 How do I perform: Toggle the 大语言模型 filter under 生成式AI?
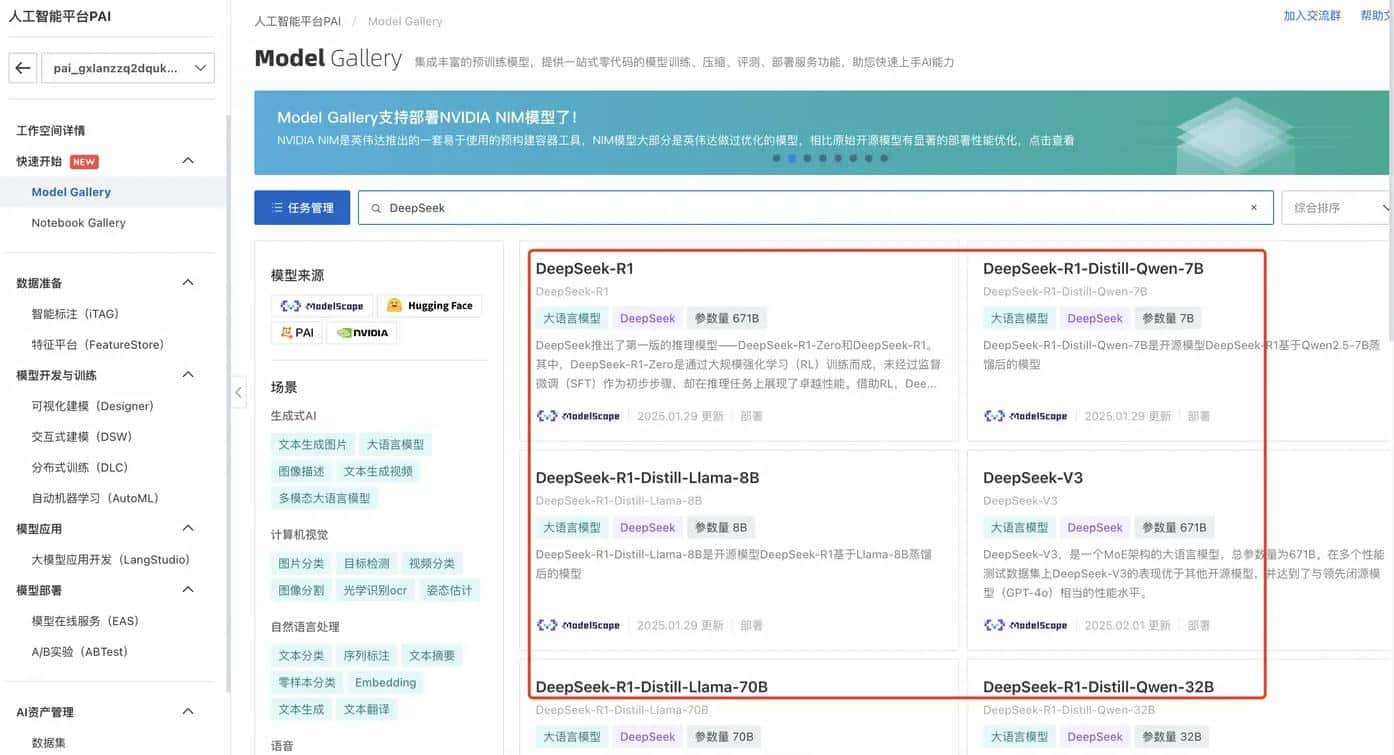[x=396, y=445]
